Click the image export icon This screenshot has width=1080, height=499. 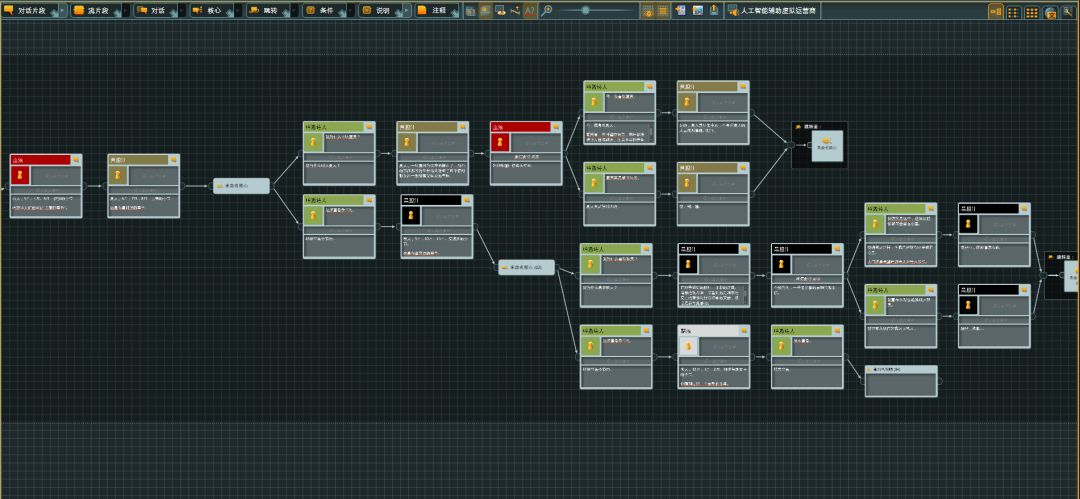[697, 11]
